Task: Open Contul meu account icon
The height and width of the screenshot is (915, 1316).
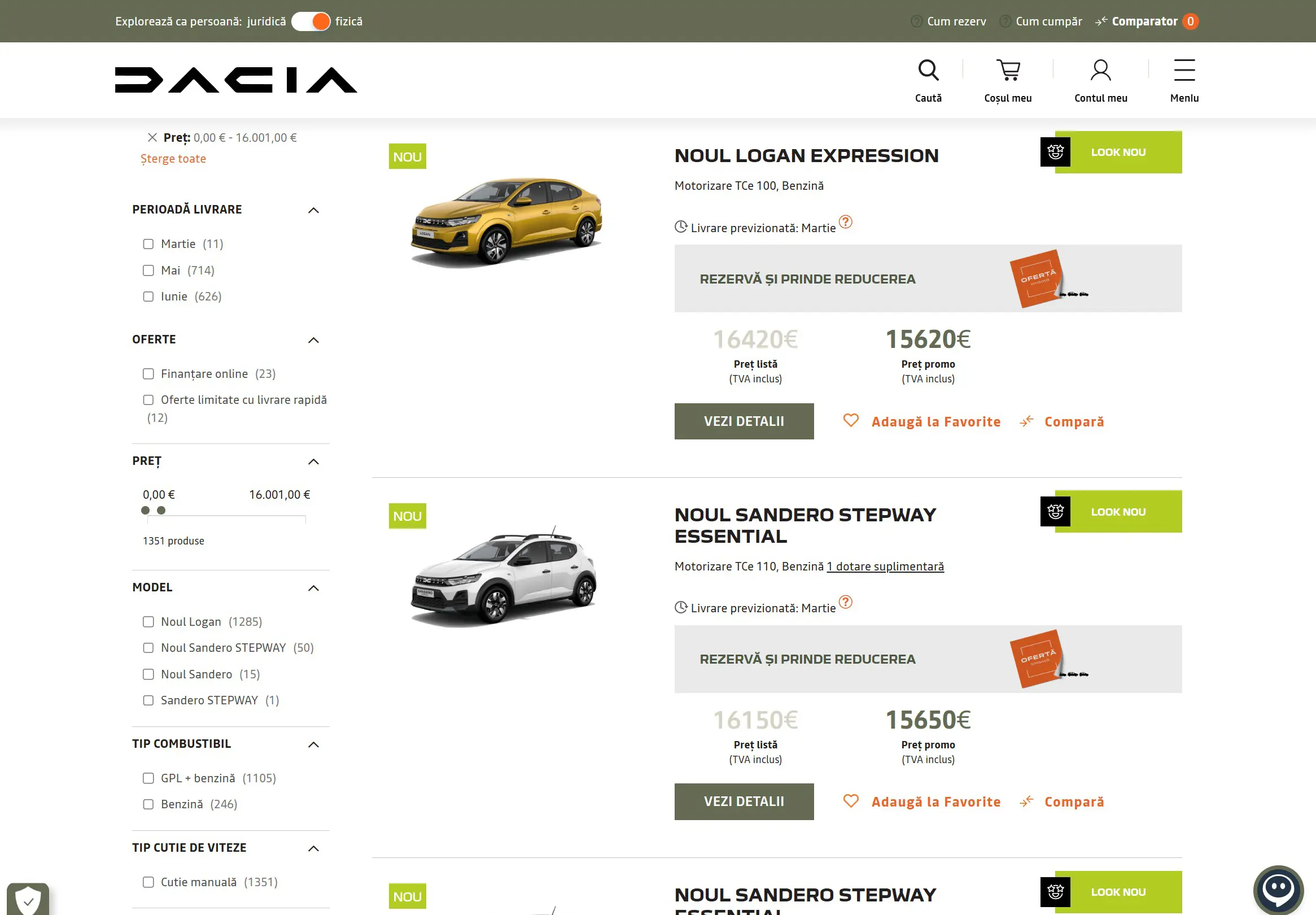Action: tap(1100, 71)
